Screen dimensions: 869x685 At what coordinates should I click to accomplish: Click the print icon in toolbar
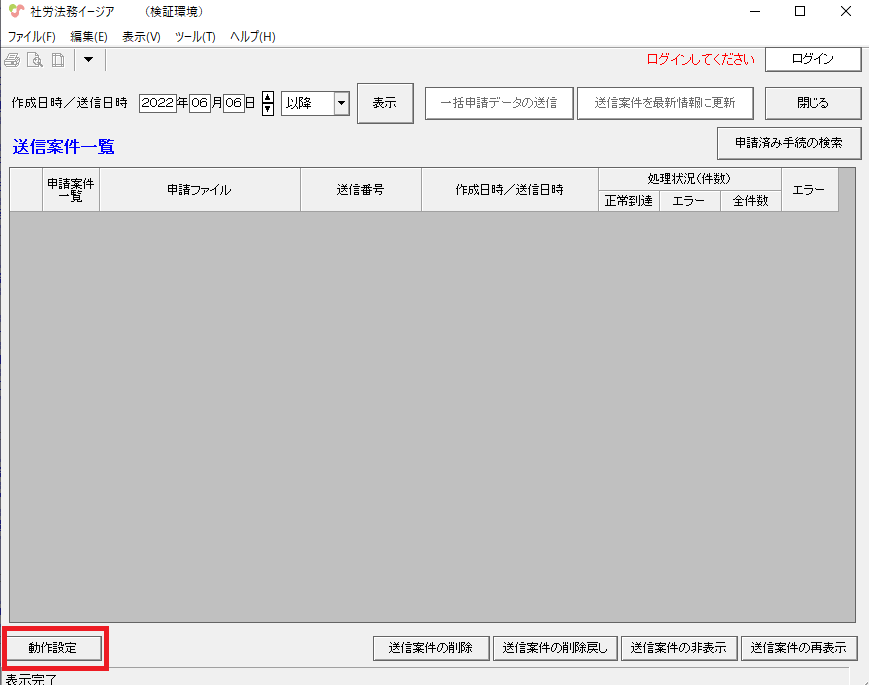tap(12, 60)
